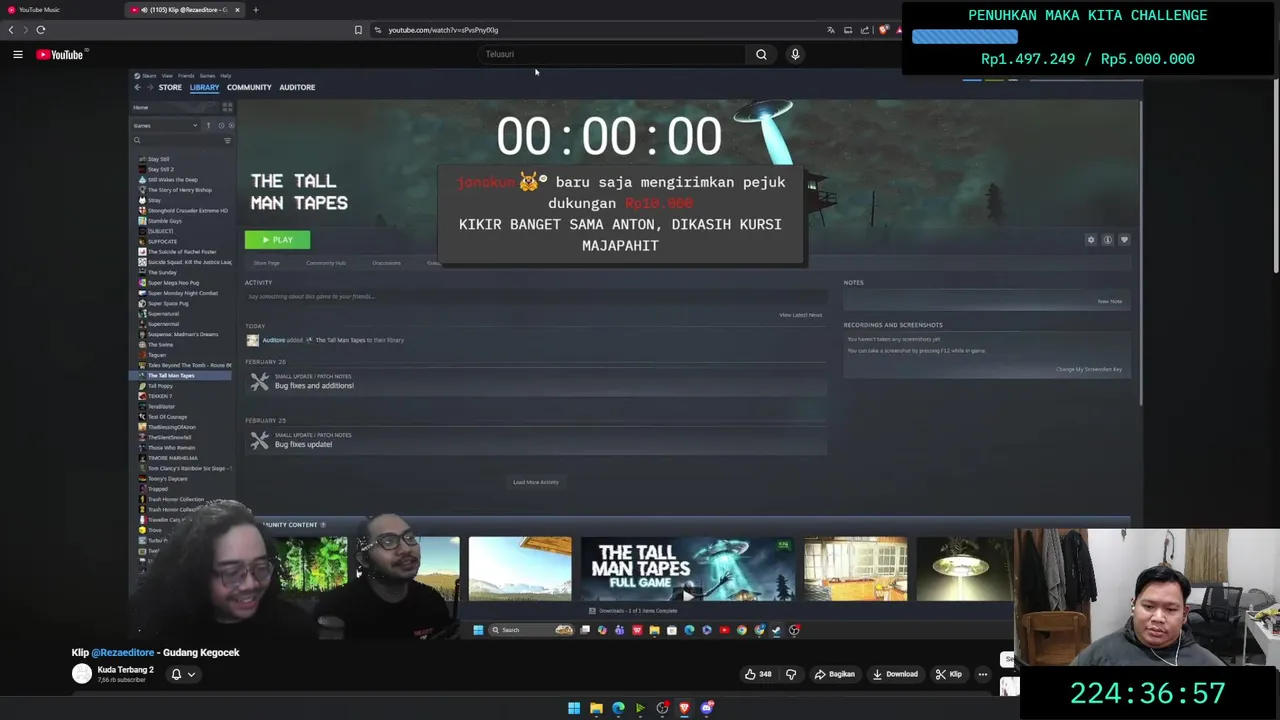Viewport: 1280px width, 720px height.
Task: Open the page translate icon
Action: click(x=830, y=30)
